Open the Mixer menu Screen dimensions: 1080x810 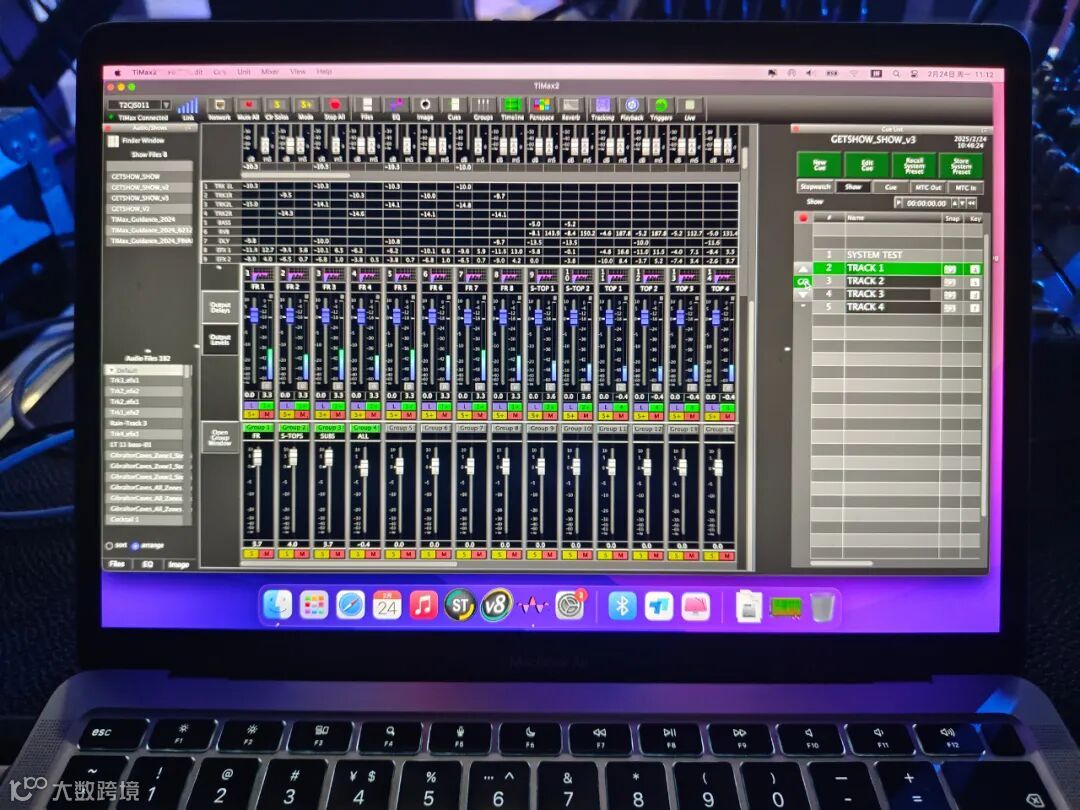tap(269, 72)
